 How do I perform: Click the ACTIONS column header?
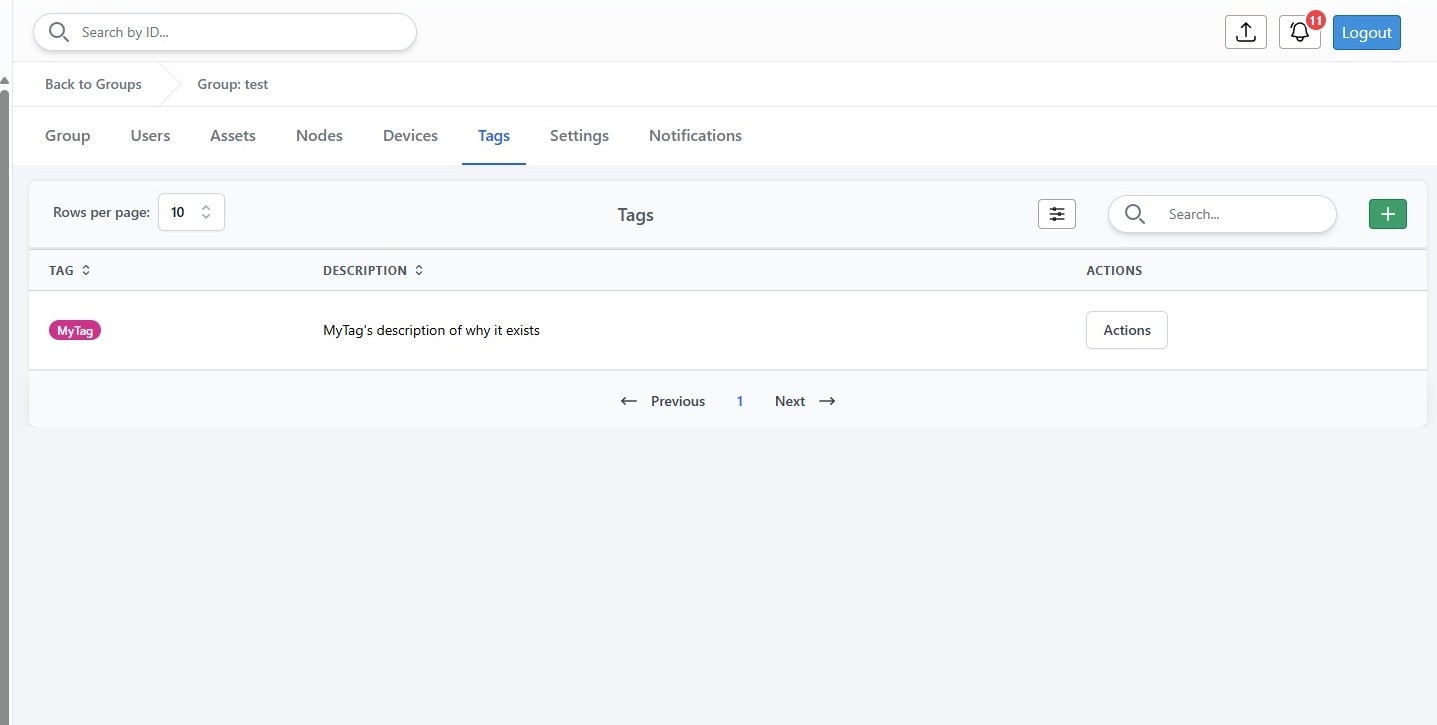click(1114, 270)
